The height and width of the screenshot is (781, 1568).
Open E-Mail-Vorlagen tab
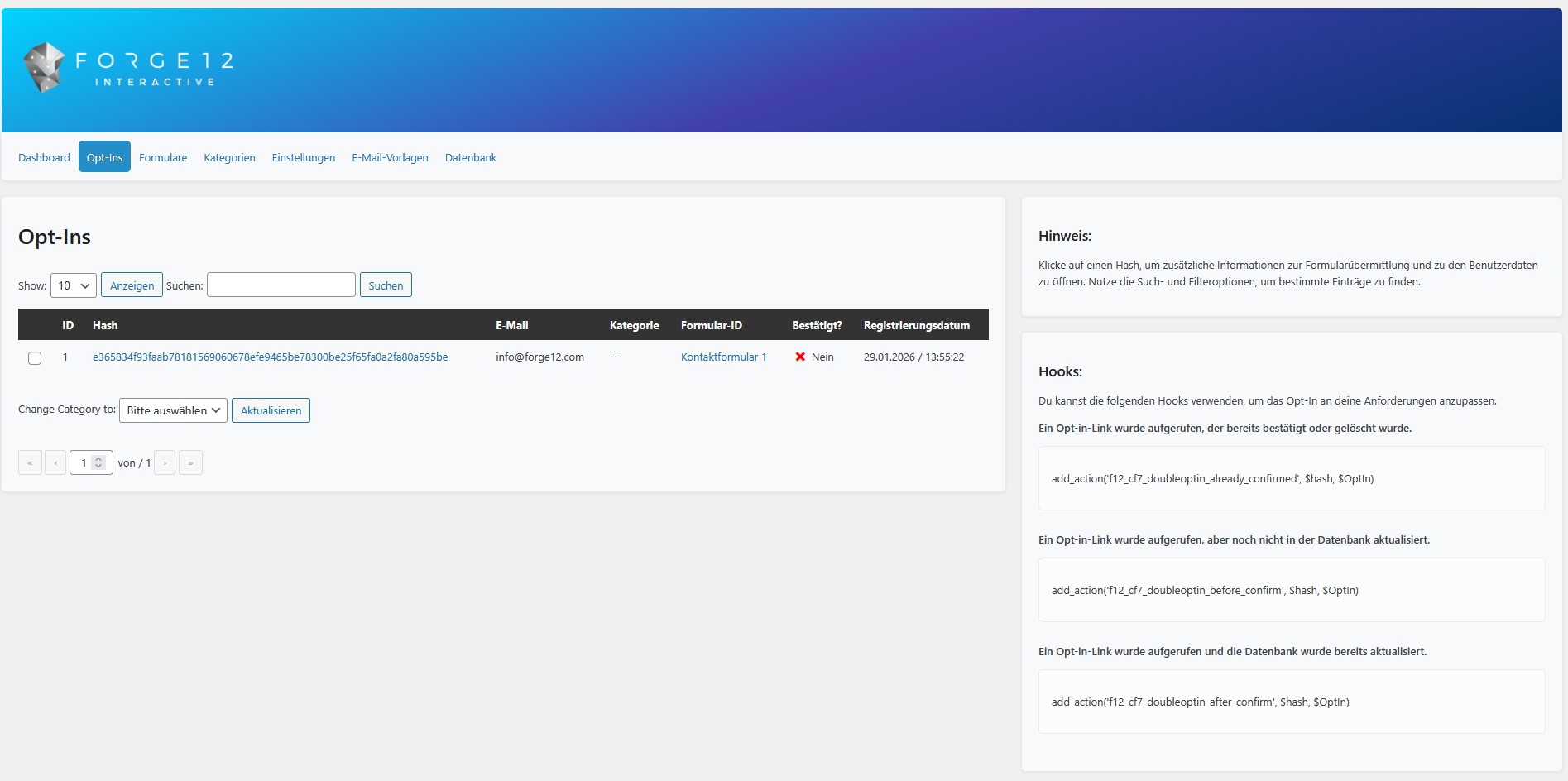390,157
